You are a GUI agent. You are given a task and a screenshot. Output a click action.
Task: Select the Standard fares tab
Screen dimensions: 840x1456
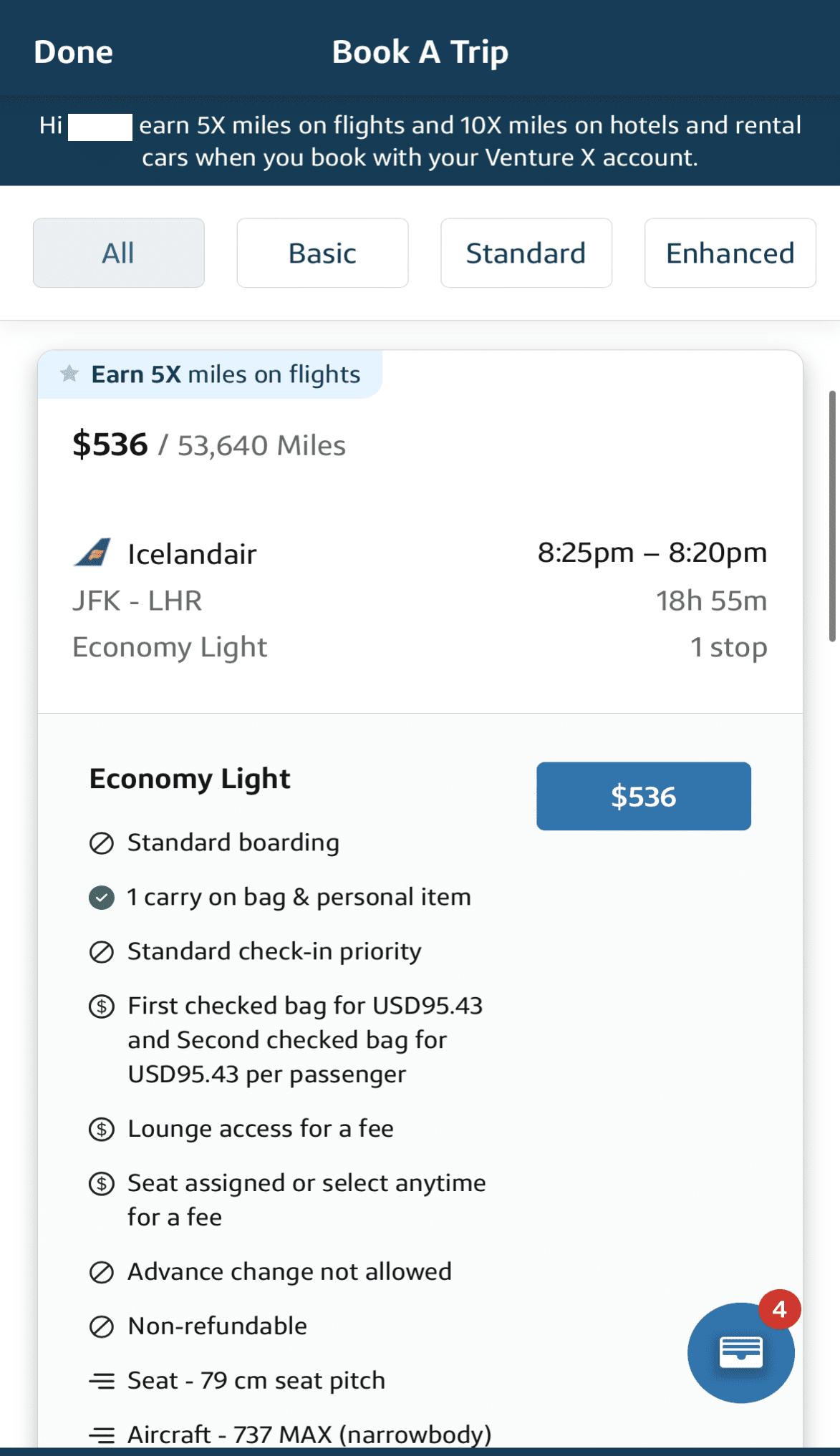[x=526, y=253]
